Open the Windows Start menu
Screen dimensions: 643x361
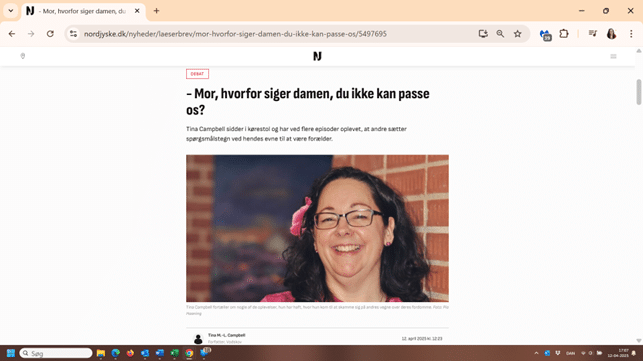point(11,353)
